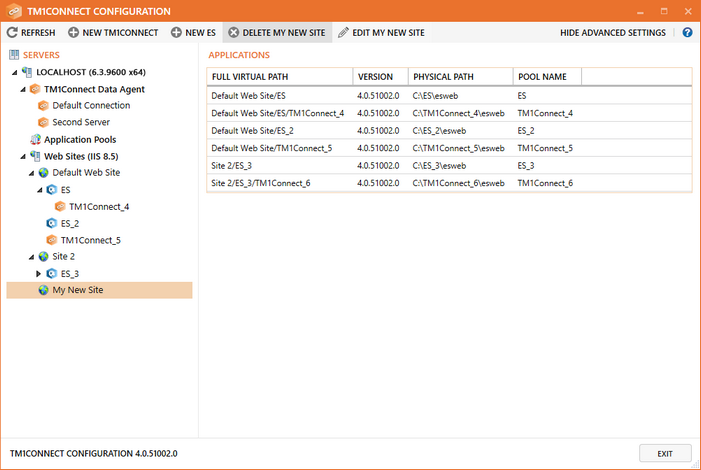The height and width of the screenshot is (470, 701).
Task: Click the ES application blue icon
Action: point(52,190)
